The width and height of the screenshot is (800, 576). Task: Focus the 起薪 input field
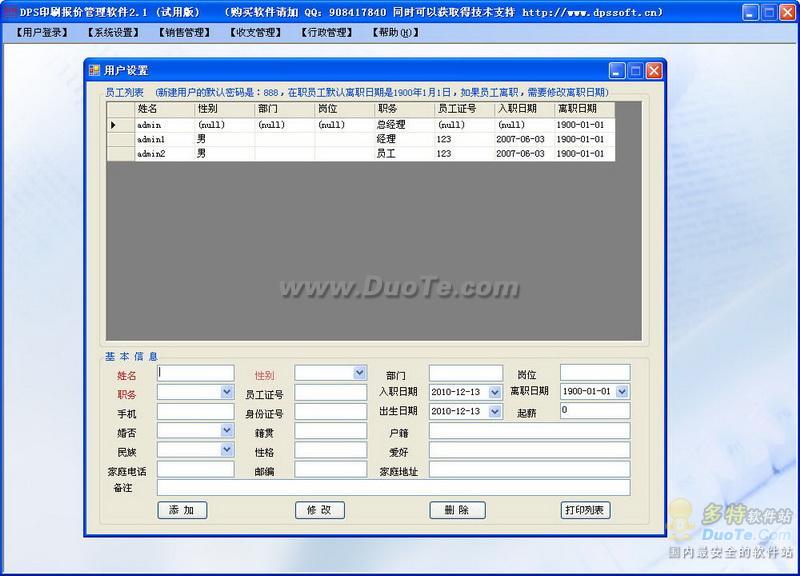tap(595, 411)
